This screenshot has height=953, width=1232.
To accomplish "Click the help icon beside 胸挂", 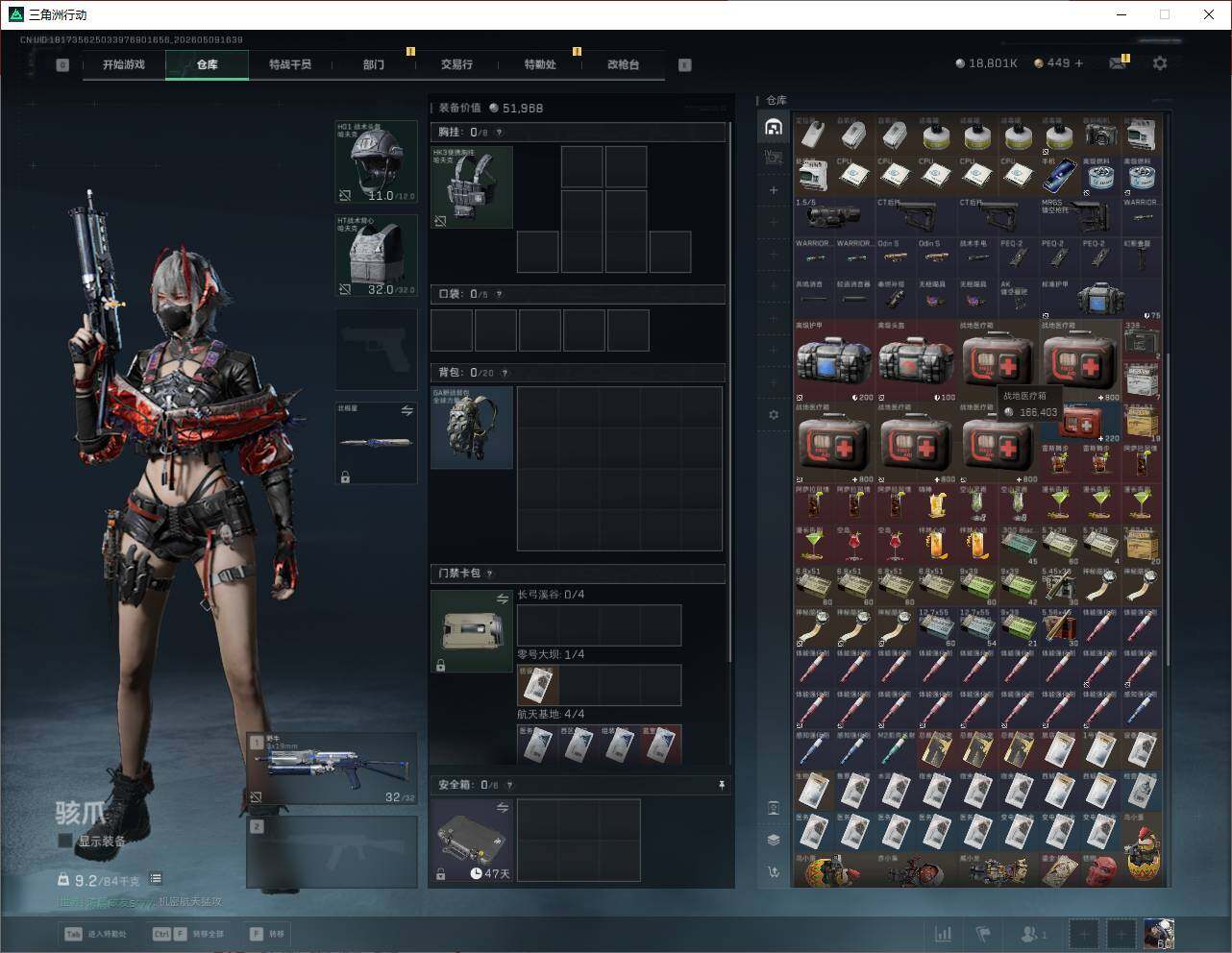I will [x=499, y=133].
